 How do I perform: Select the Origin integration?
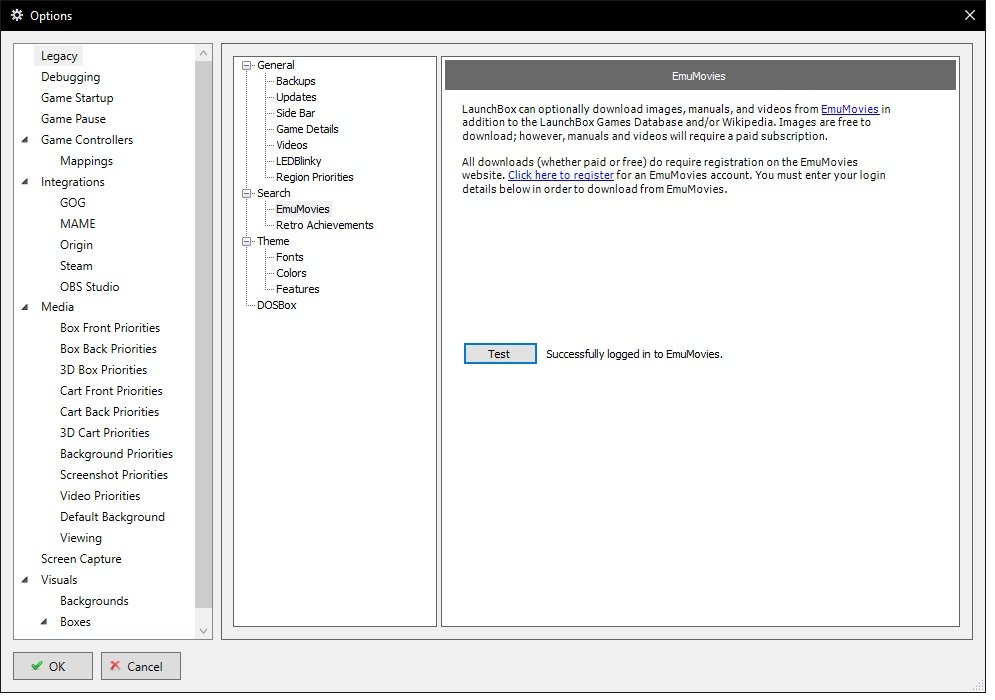point(76,244)
